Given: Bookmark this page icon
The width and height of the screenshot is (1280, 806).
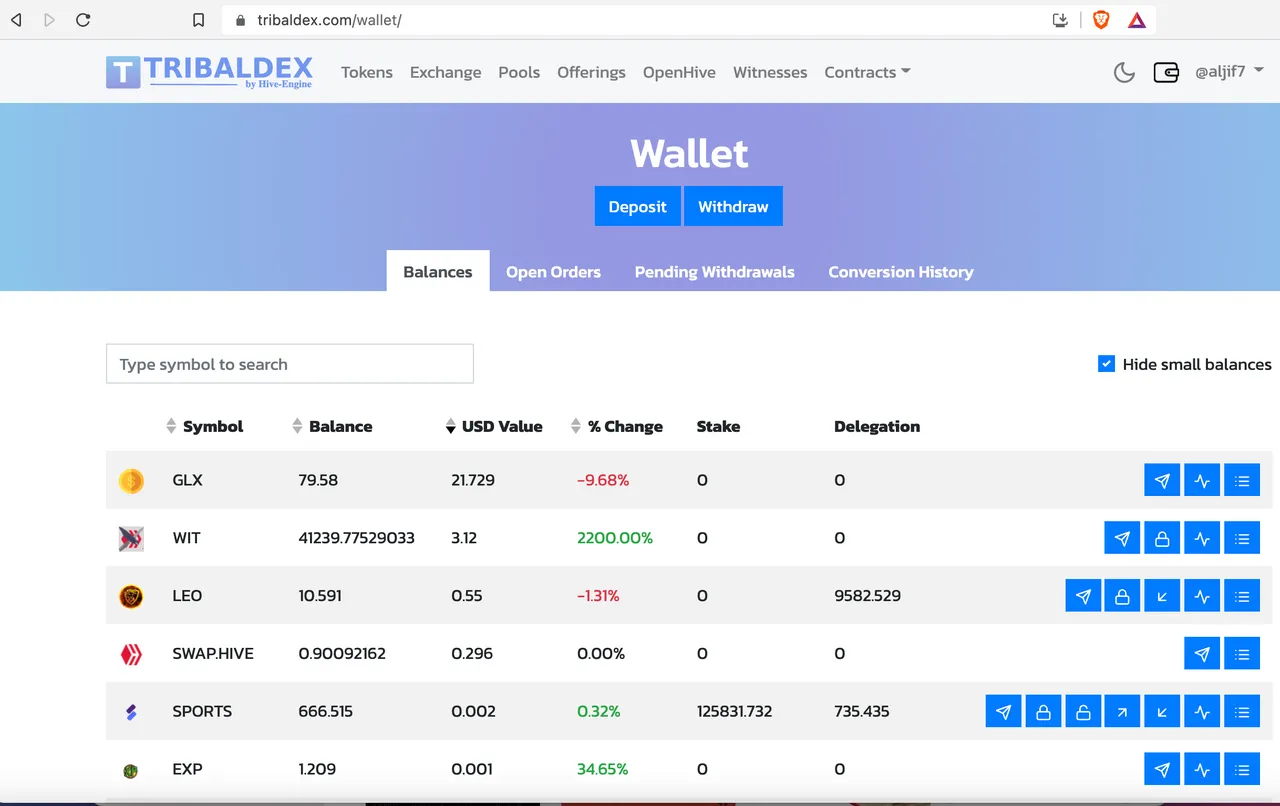Looking at the screenshot, I should [x=199, y=20].
